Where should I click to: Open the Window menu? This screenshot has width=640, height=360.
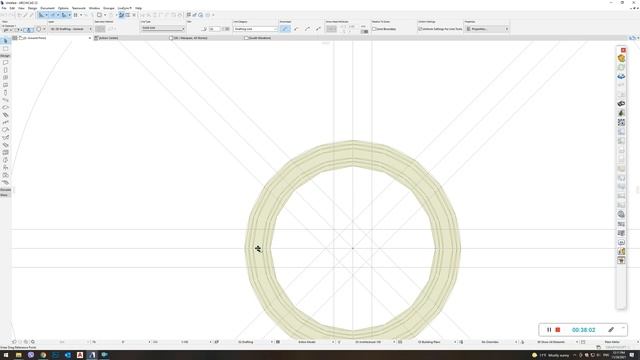(x=94, y=8)
